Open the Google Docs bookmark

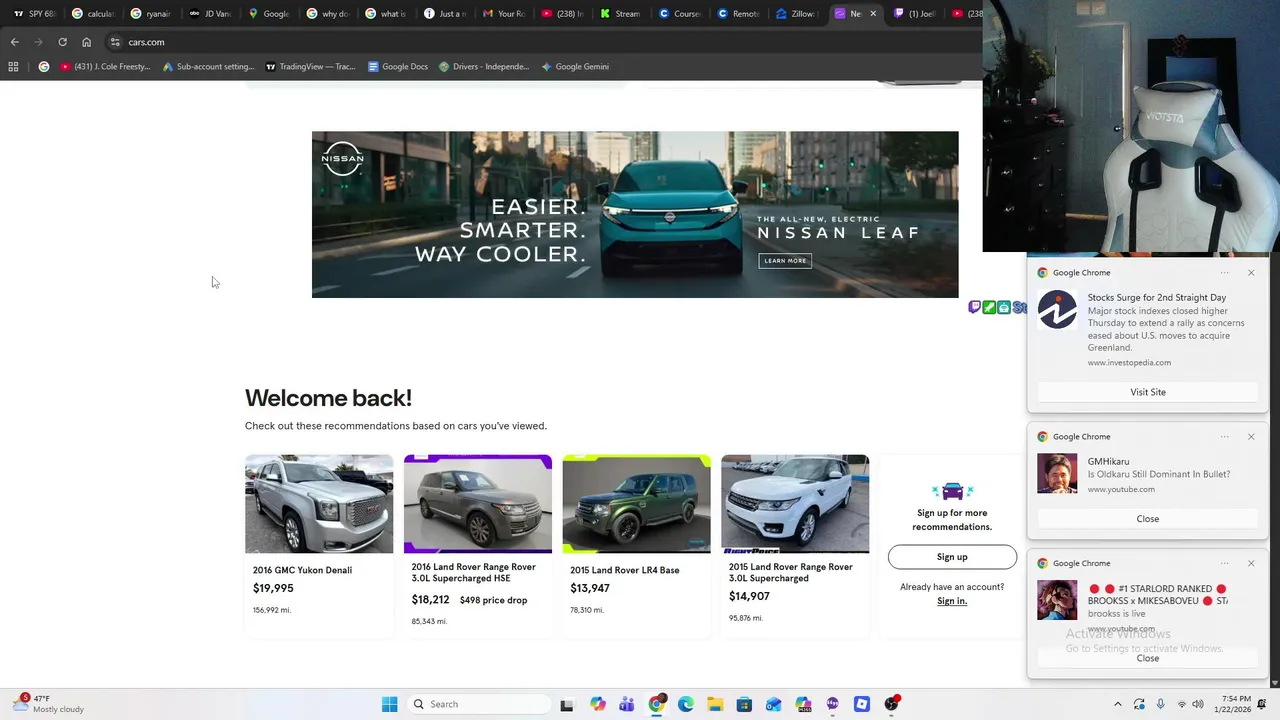pyautogui.click(x=398, y=67)
